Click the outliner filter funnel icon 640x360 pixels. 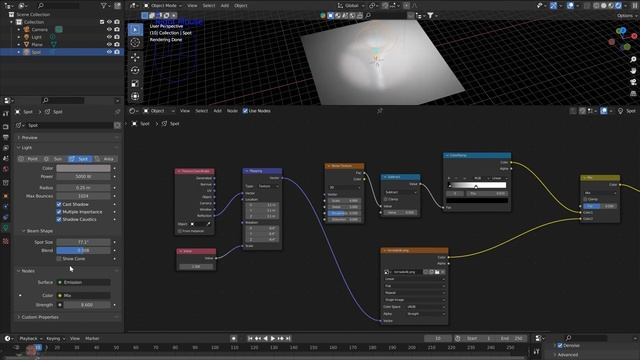click(103, 6)
